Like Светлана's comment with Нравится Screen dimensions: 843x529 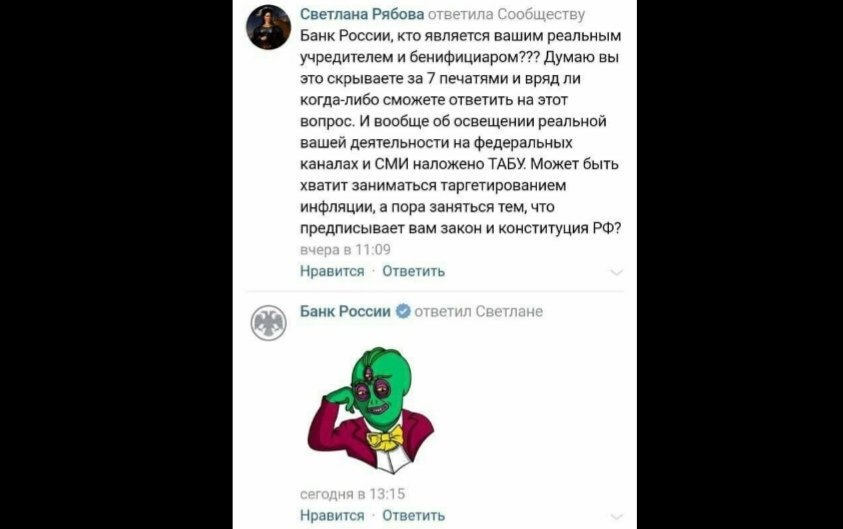(x=332, y=271)
